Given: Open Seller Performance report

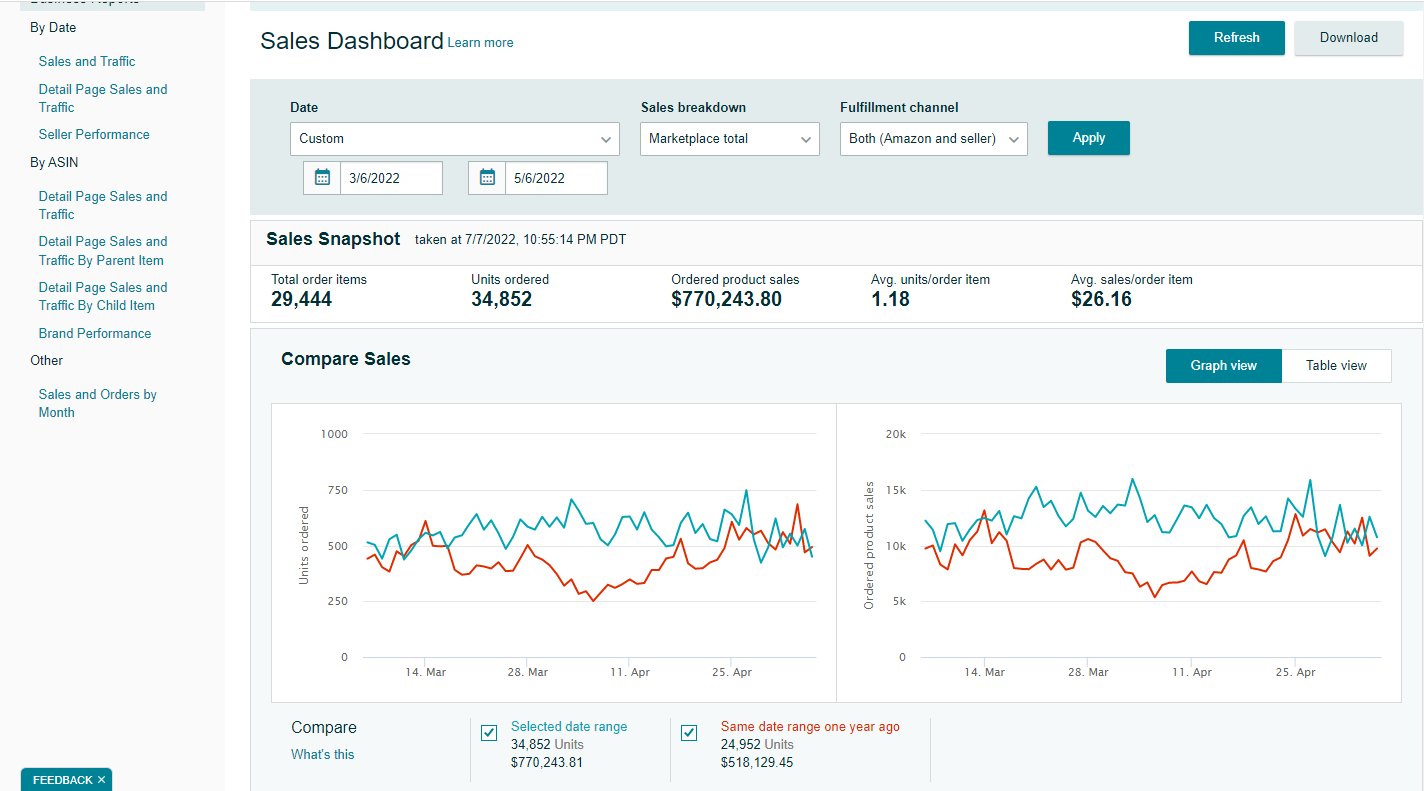Looking at the screenshot, I should (x=94, y=134).
